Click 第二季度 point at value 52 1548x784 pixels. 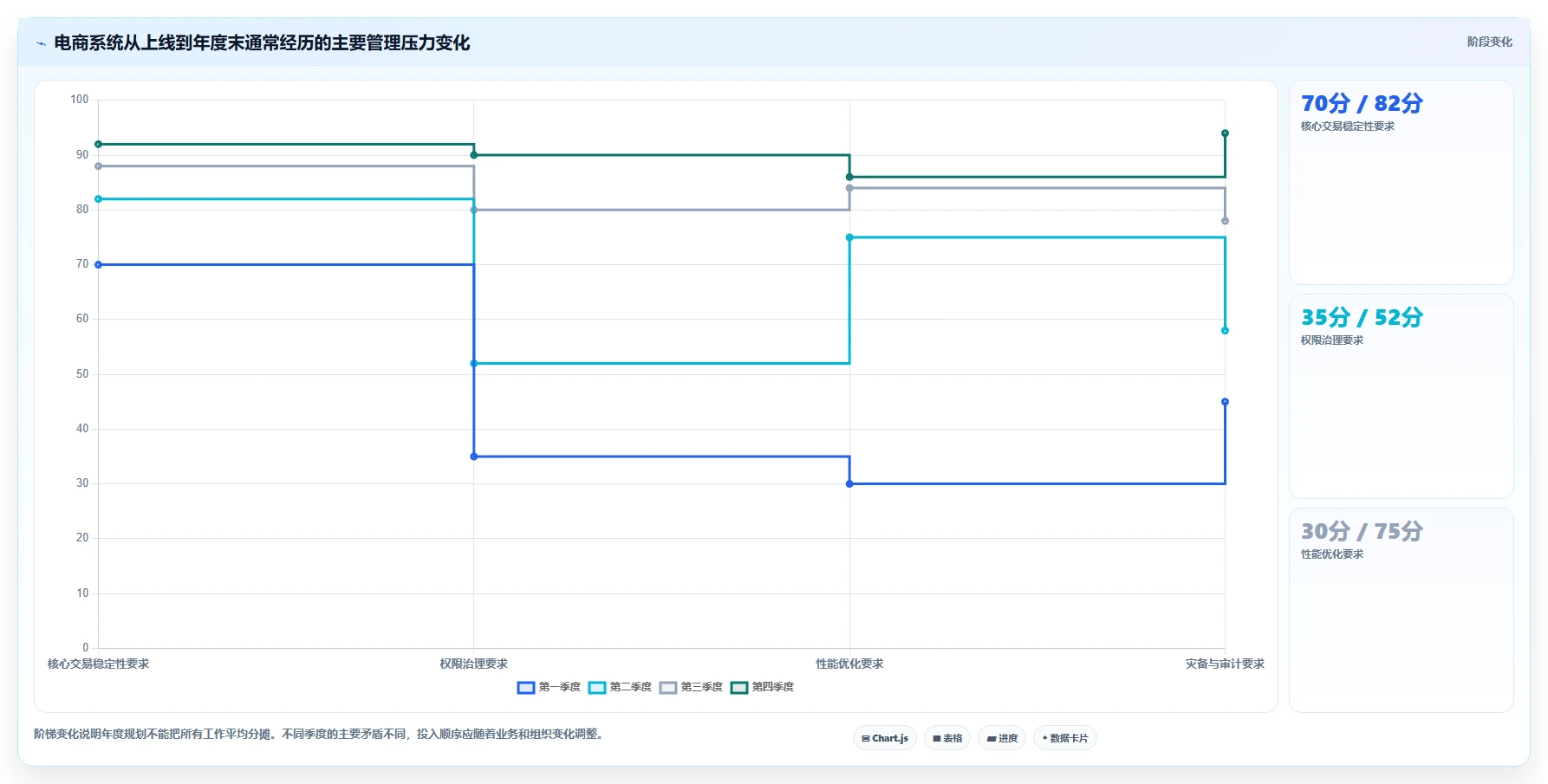tap(474, 364)
